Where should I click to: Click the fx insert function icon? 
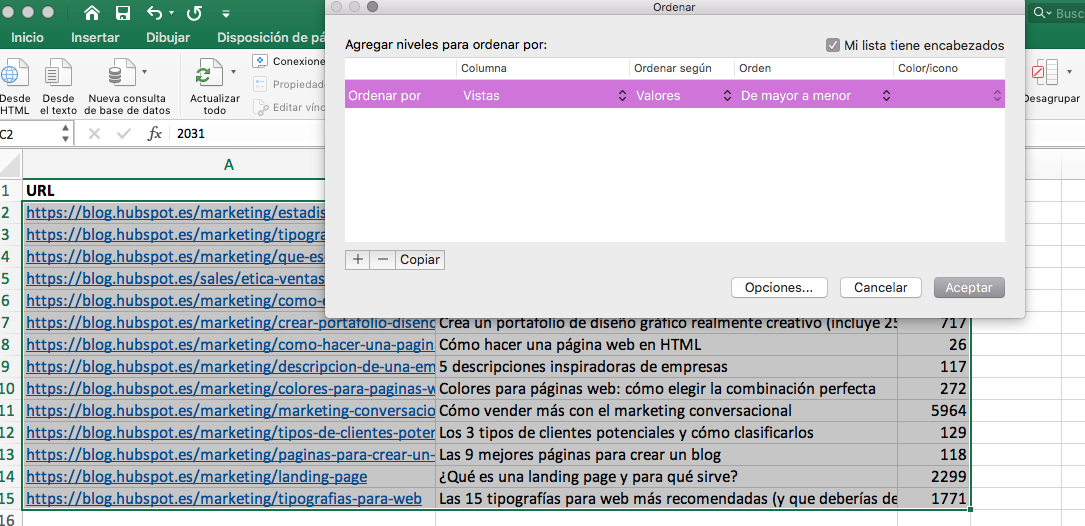point(154,134)
